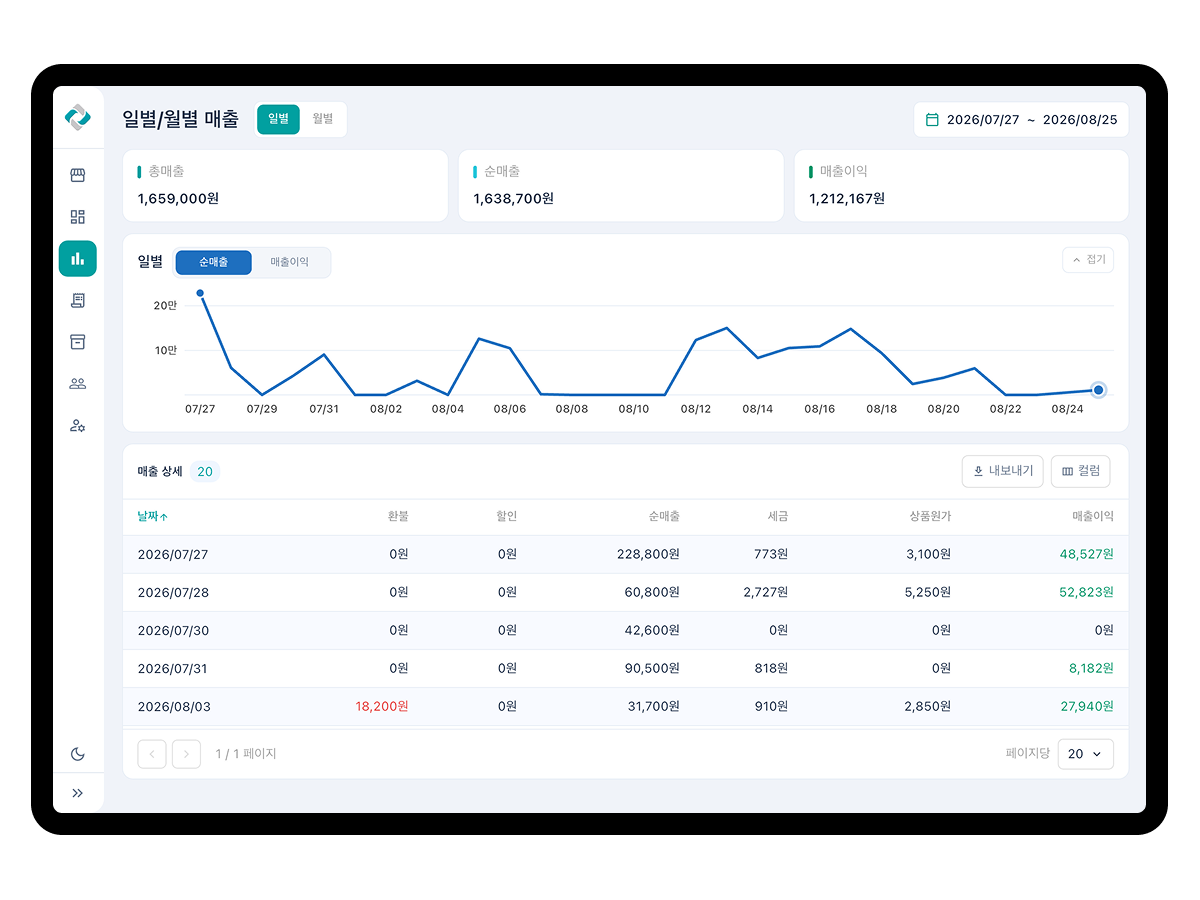This screenshot has width=1200, height=900.
Task: Sort by the 날짜 column header
Action: point(153,517)
